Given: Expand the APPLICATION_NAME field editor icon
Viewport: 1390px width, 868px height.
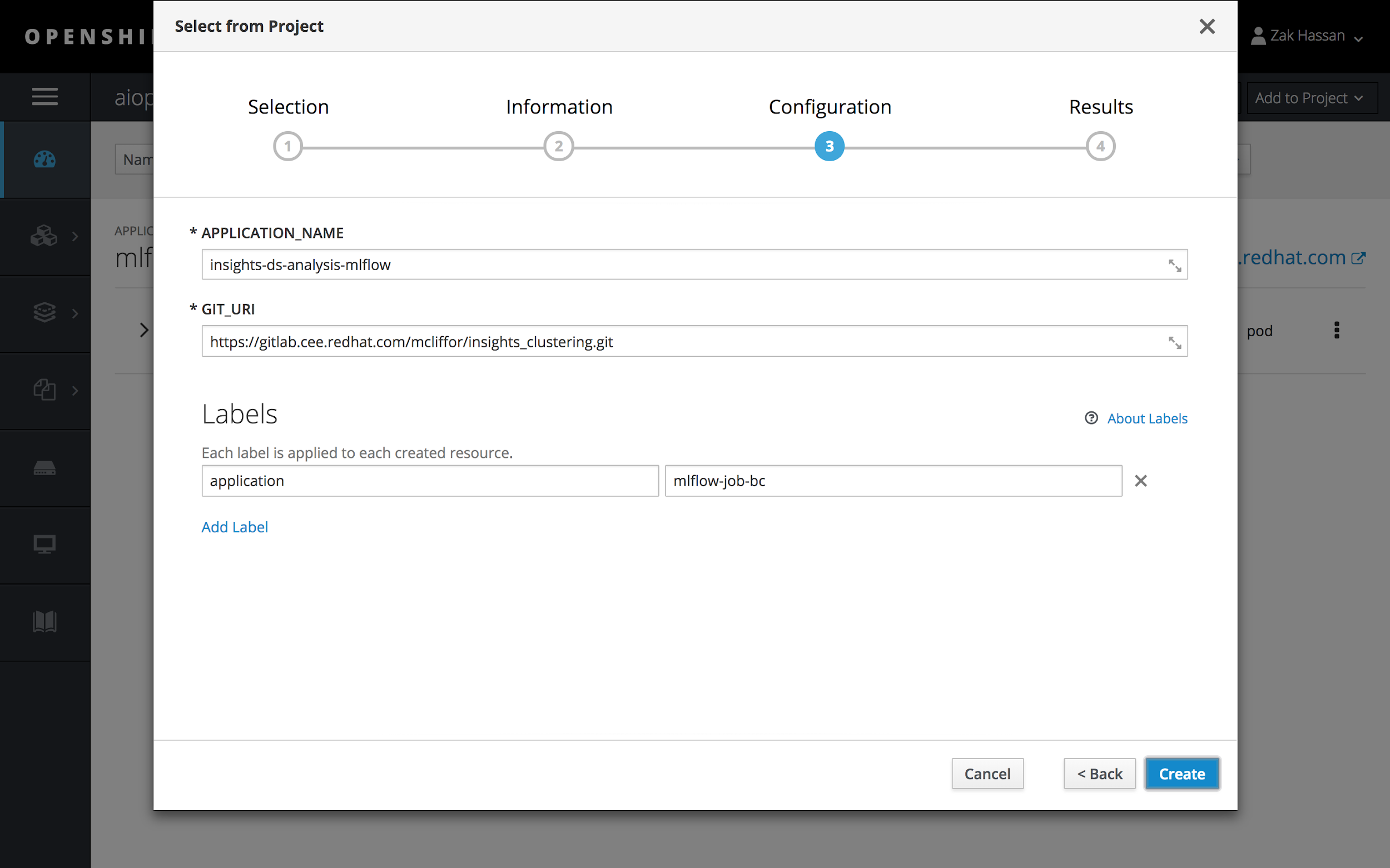Looking at the screenshot, I should 1174,265.
